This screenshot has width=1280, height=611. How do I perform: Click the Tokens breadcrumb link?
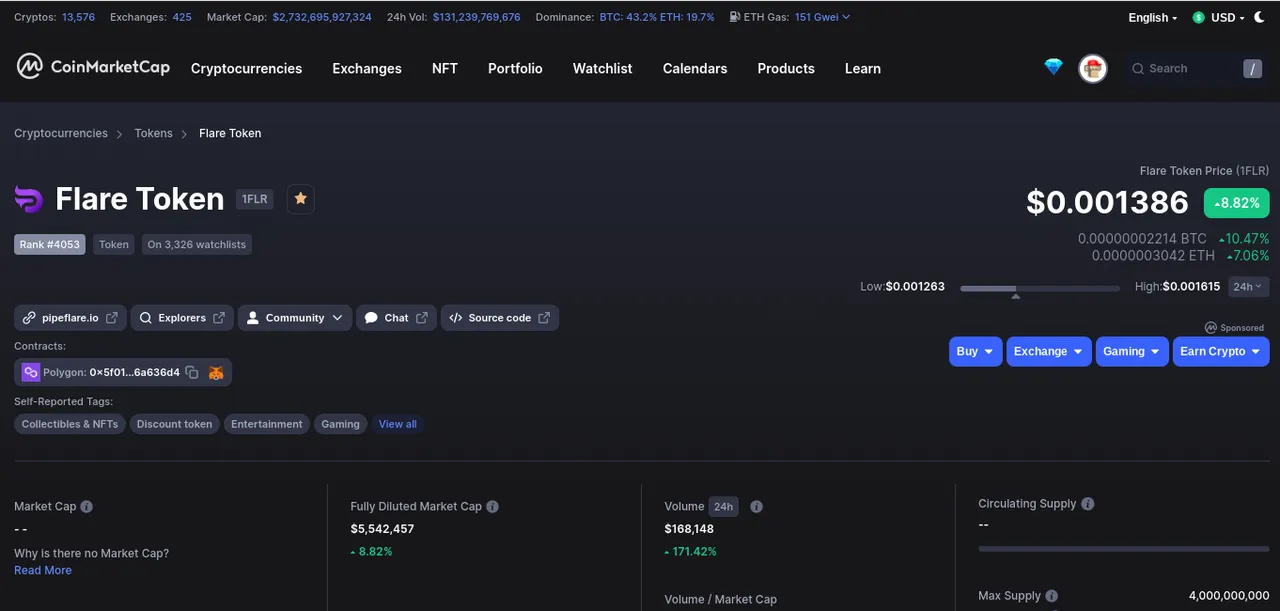point(154,133)
